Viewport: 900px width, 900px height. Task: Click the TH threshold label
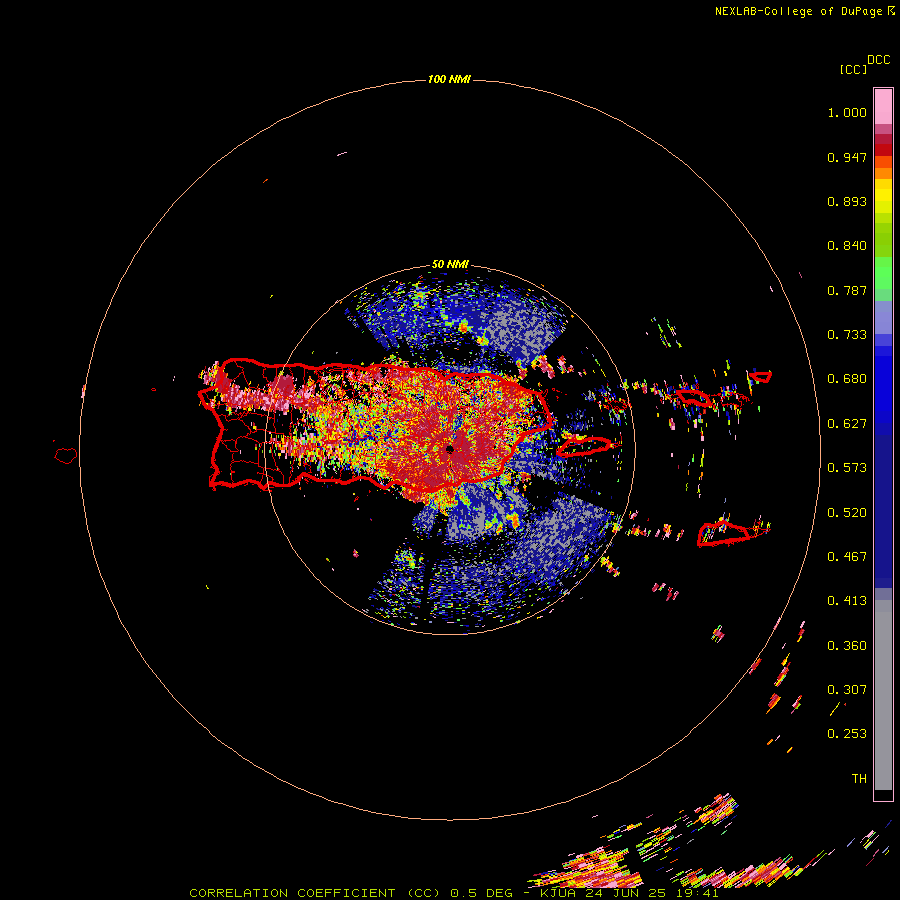pos(859,779)
